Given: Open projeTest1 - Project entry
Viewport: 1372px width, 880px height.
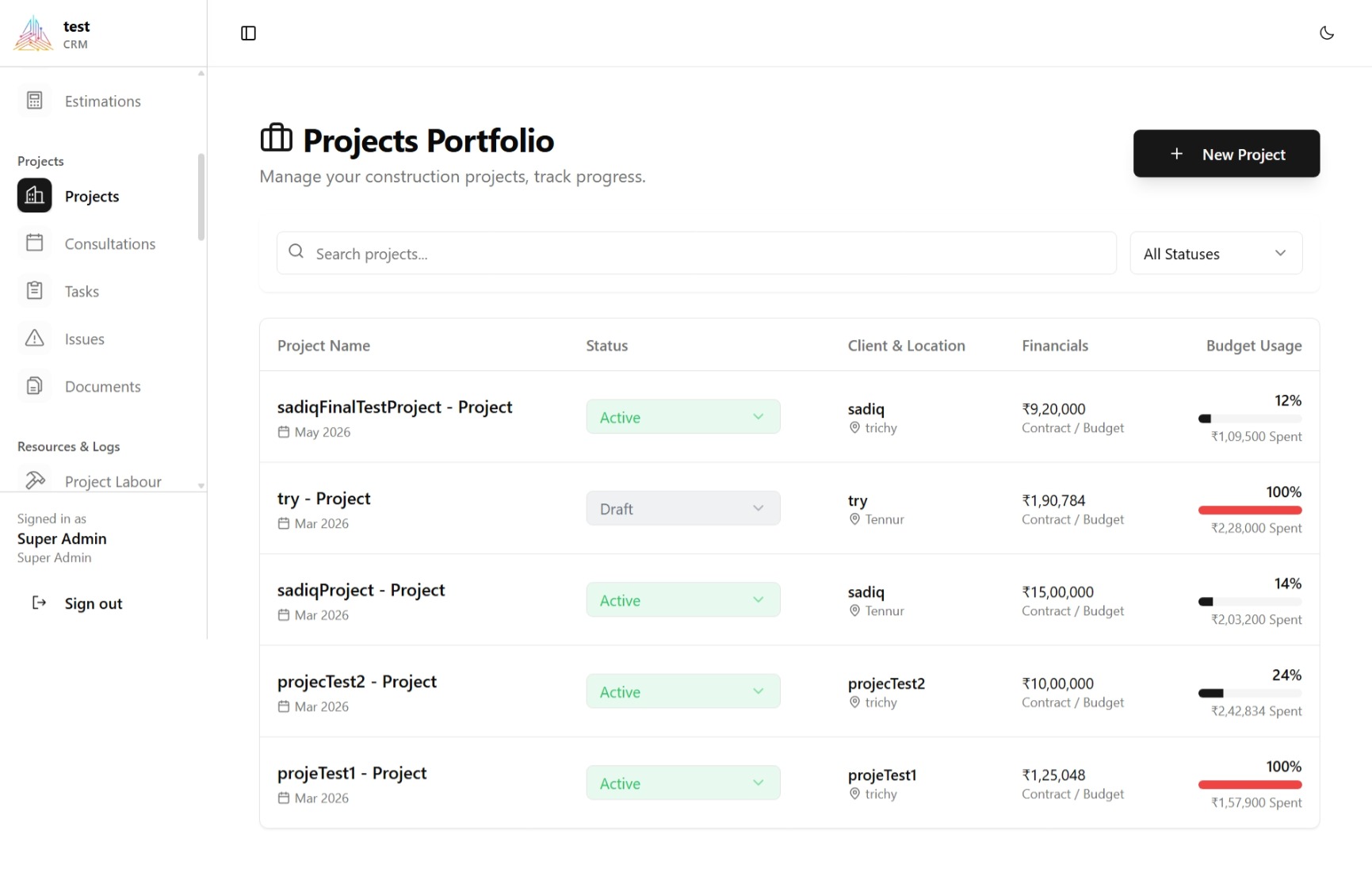Looking at the screenshot, I should pos(352,773).
